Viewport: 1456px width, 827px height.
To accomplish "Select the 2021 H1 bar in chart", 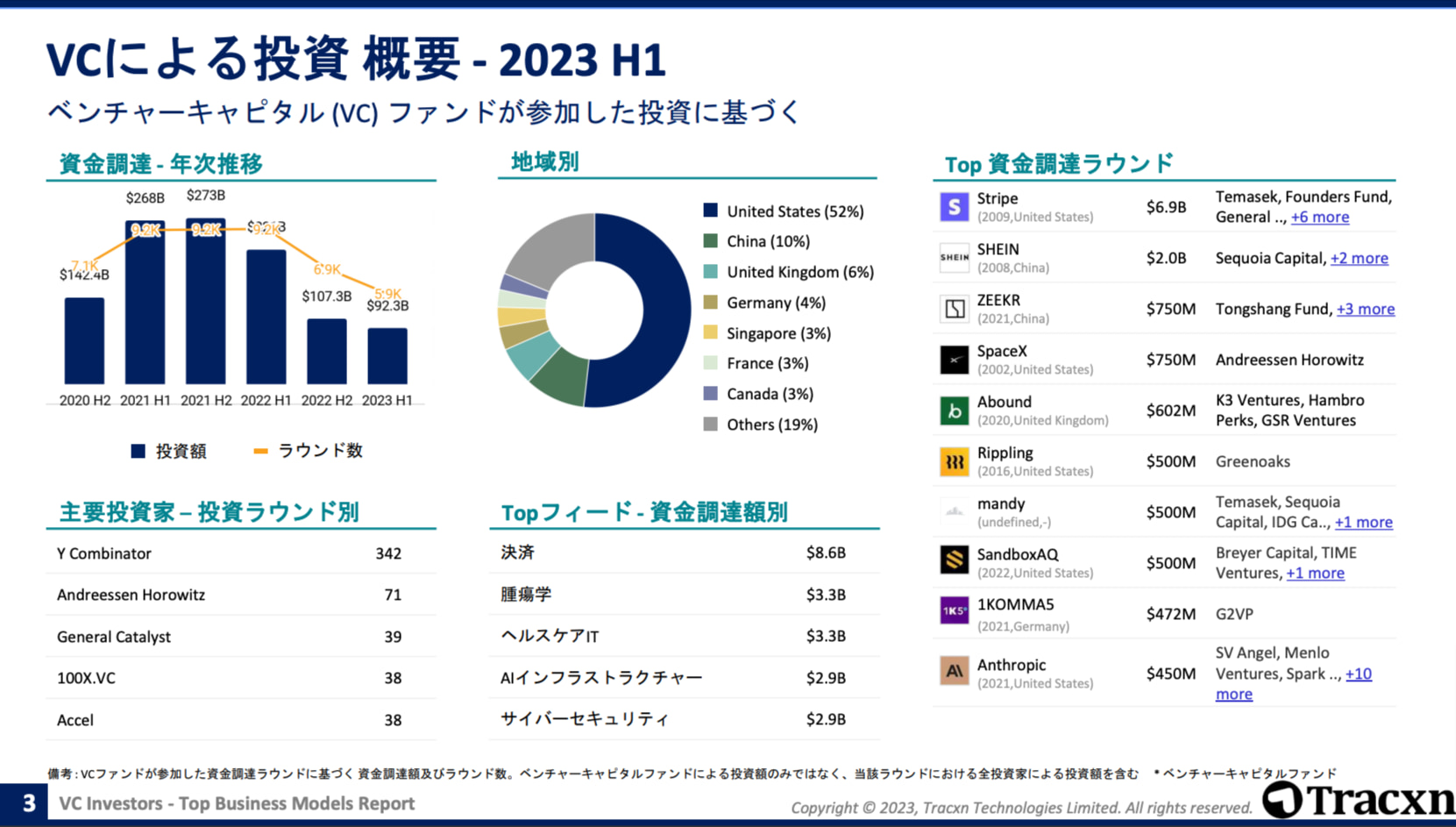I will [x=145, y=303].
